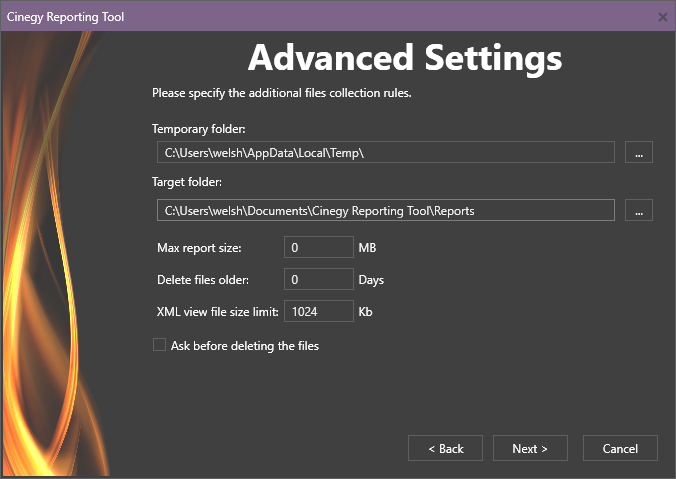Browse for the Temporary folder location

(x=639, y=152)
